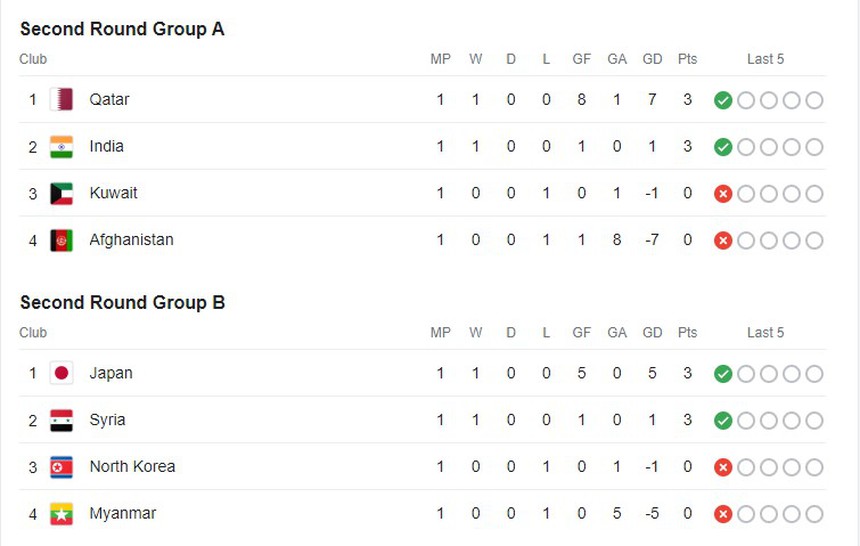Image resolution: width=860 pixels, height=546 pixels.
Task: Open the North Korea team link
Action: point(132,466)
